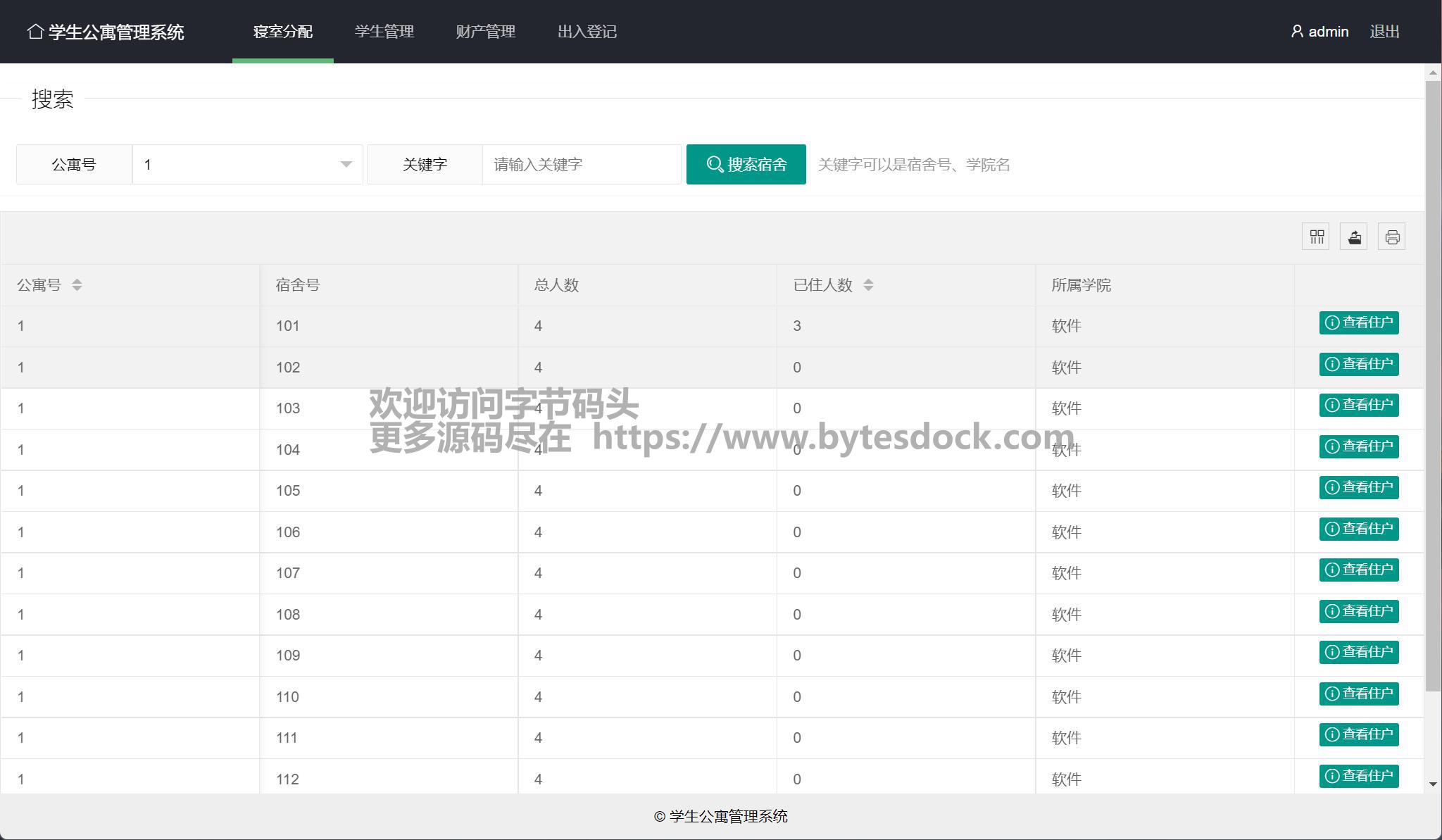Viewport: 1442px width, 840px height.
Task: Click the export table icon
Action: coord(1353,237)
